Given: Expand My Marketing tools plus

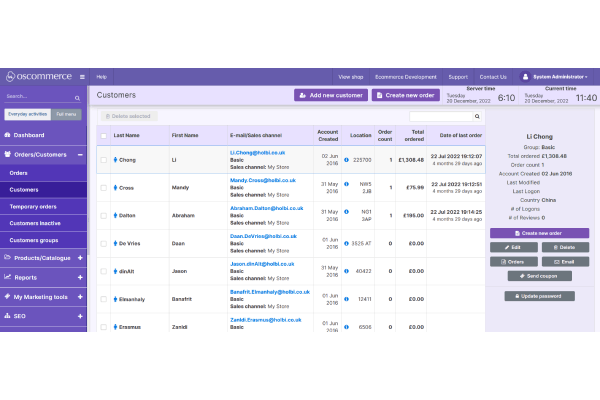Looking at the screenshot, I should point(80,297).
